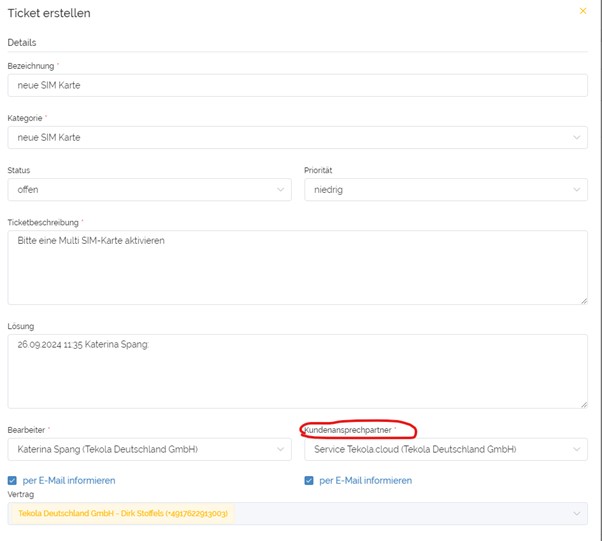Viewport: 602px width, 541px height.
Task: Open the Kundenansprechpartner dropdown with Service Tekola.cloud
Action: click(x=445, y=450)
